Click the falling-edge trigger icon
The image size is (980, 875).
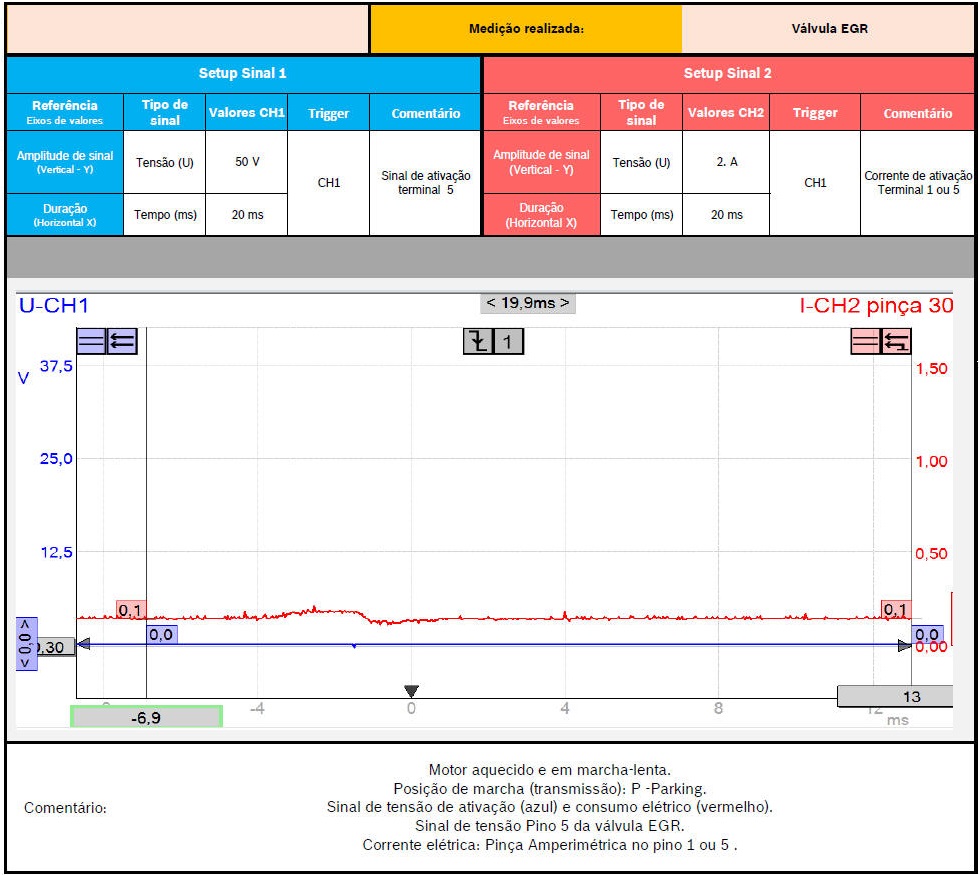coord(477,342)
